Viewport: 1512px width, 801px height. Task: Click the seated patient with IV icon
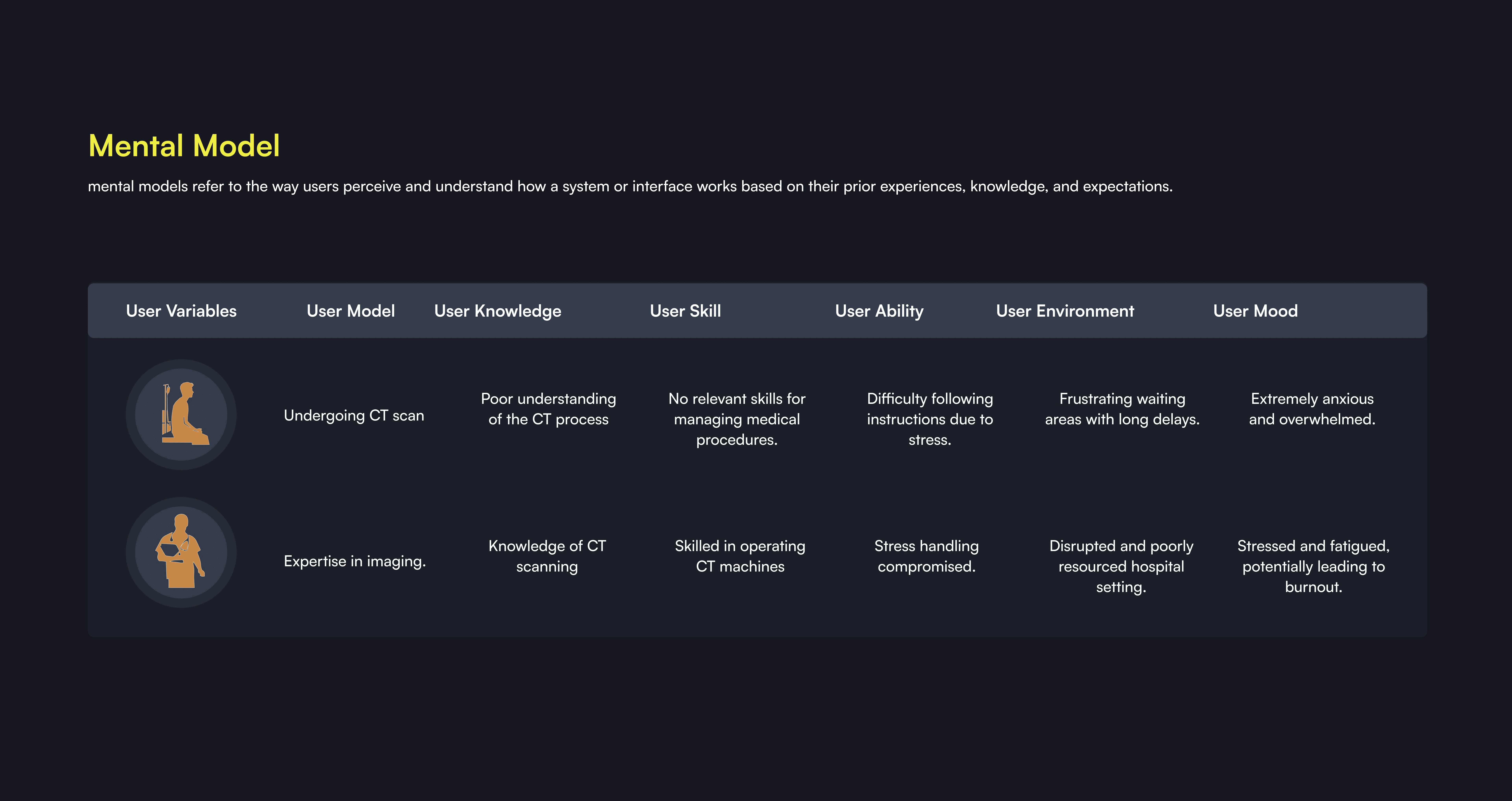tap(181, 414)
